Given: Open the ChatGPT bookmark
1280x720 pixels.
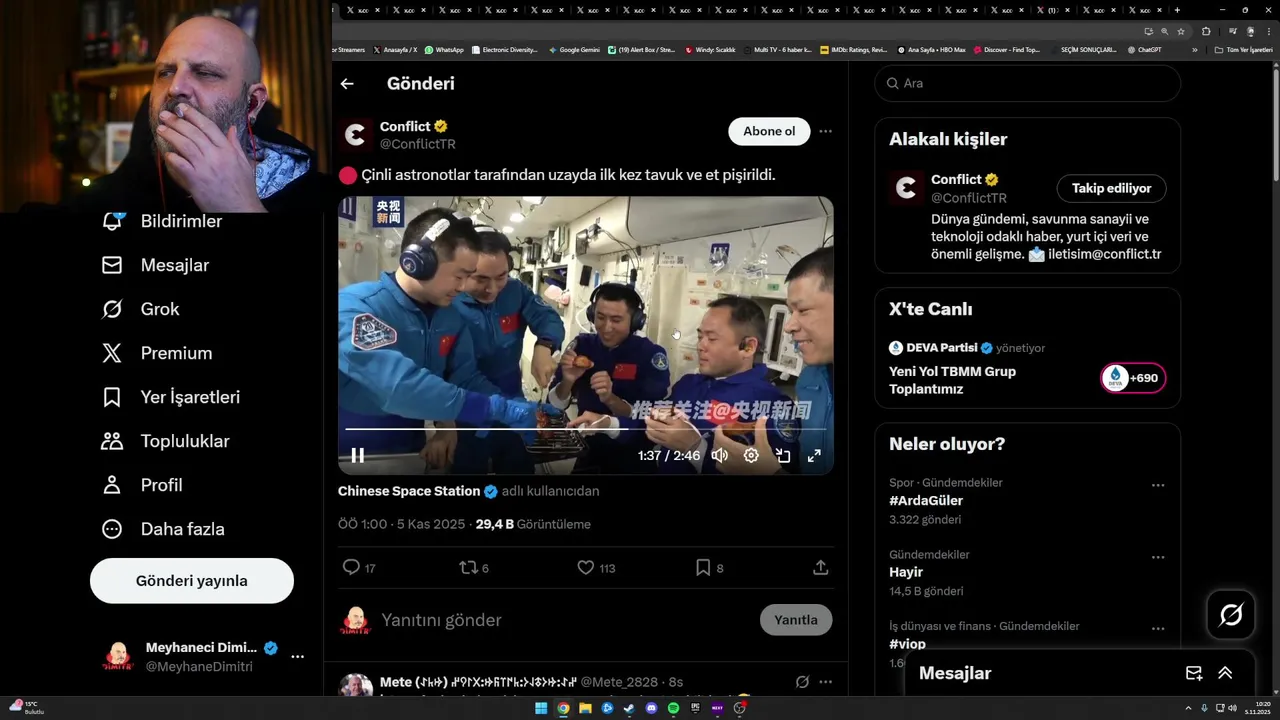Looking at the screenshot, I should coord(1144,49).
